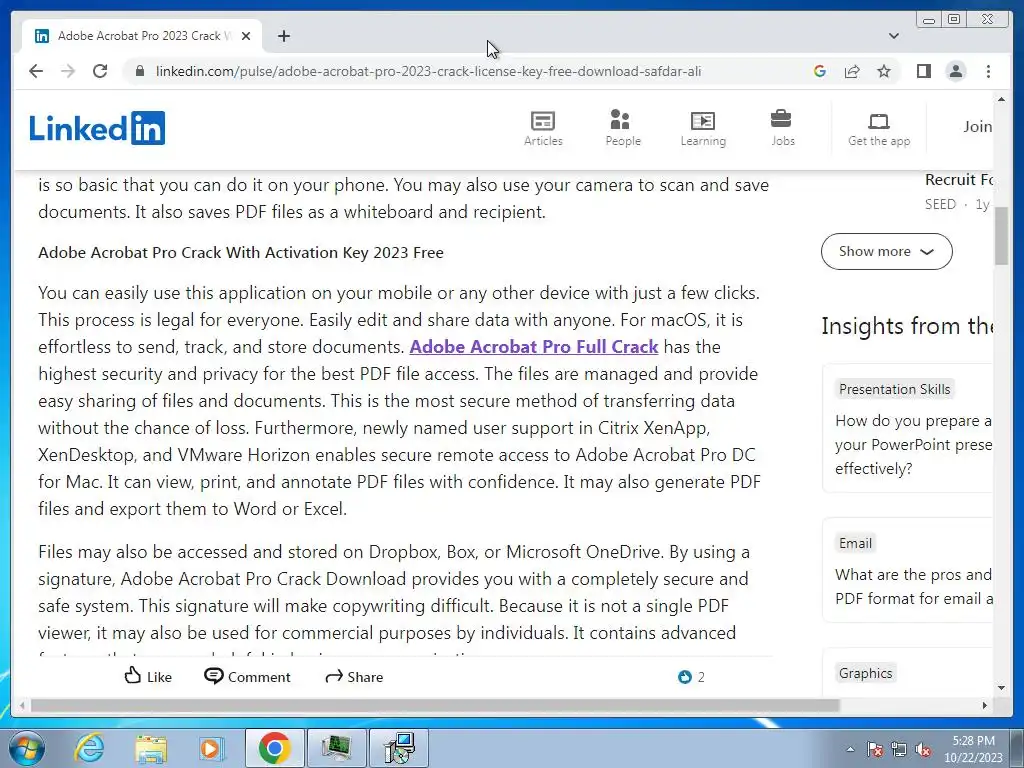Viewport: 1024px width, 768px height.
Task: Click the LinkedIn logo
Action: (97, 128)
